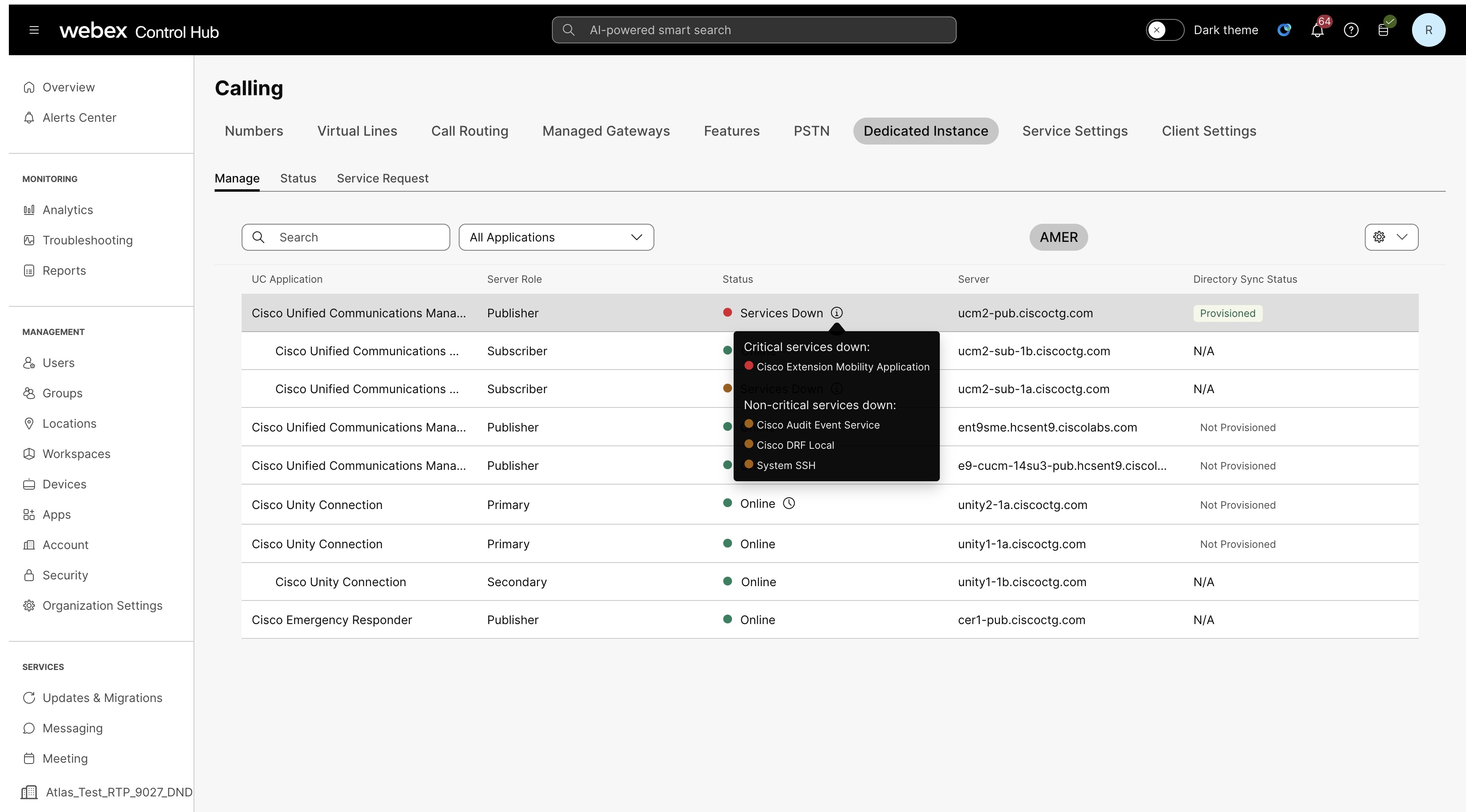Select the Service Request sub-tab
1466x812 pixels.
click(382, 178)
